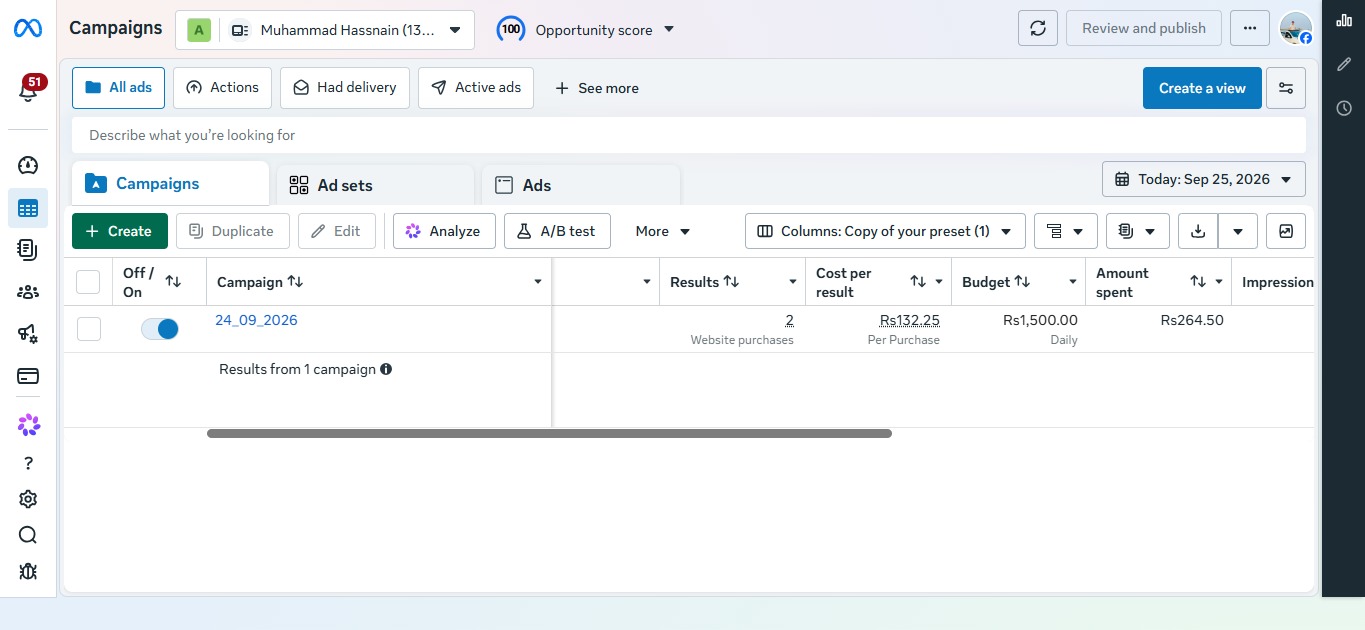Select the Active ads view filter
The image size is (1365, 630).
pyautogui.click(x=476, y=88)
